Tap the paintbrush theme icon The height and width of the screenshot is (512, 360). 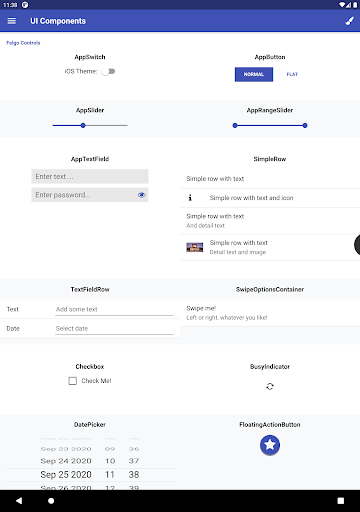click(349, 21)
